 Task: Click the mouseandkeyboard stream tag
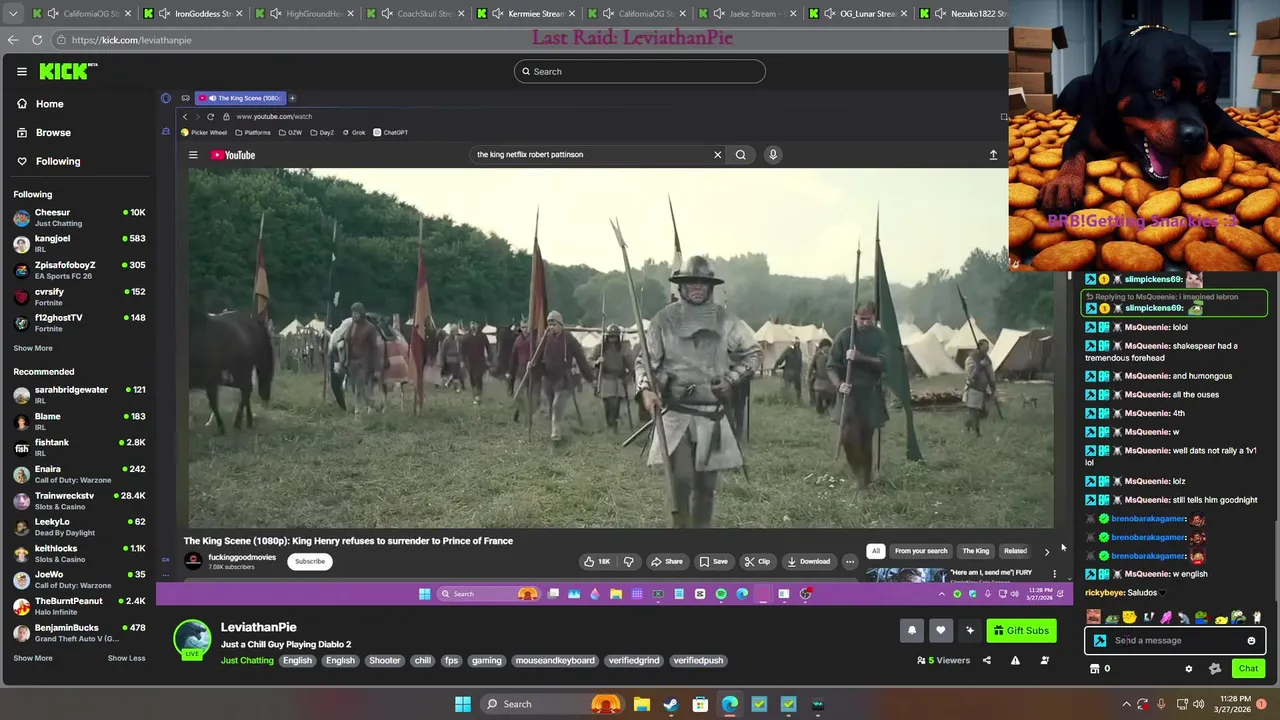[555, 660]
